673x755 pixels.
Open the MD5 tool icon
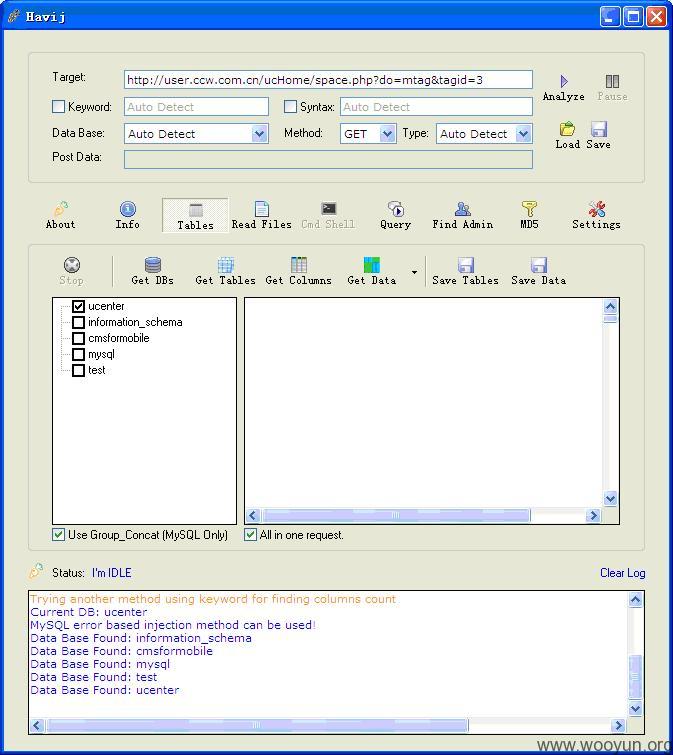(529, 208)
